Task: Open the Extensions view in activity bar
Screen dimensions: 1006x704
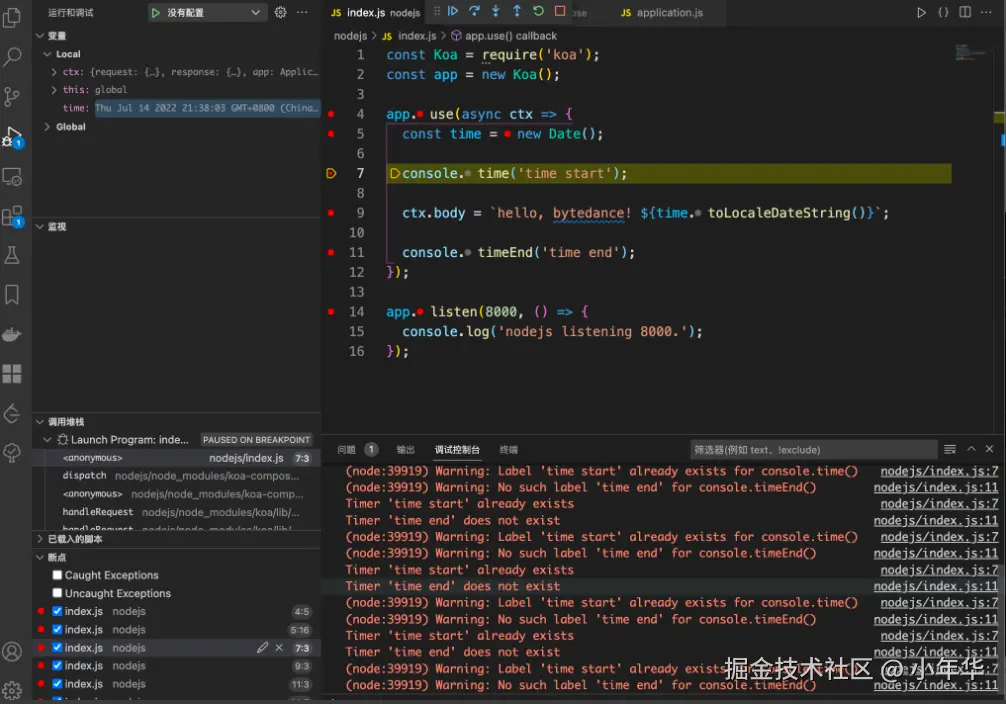Action: tap(13, 215)
